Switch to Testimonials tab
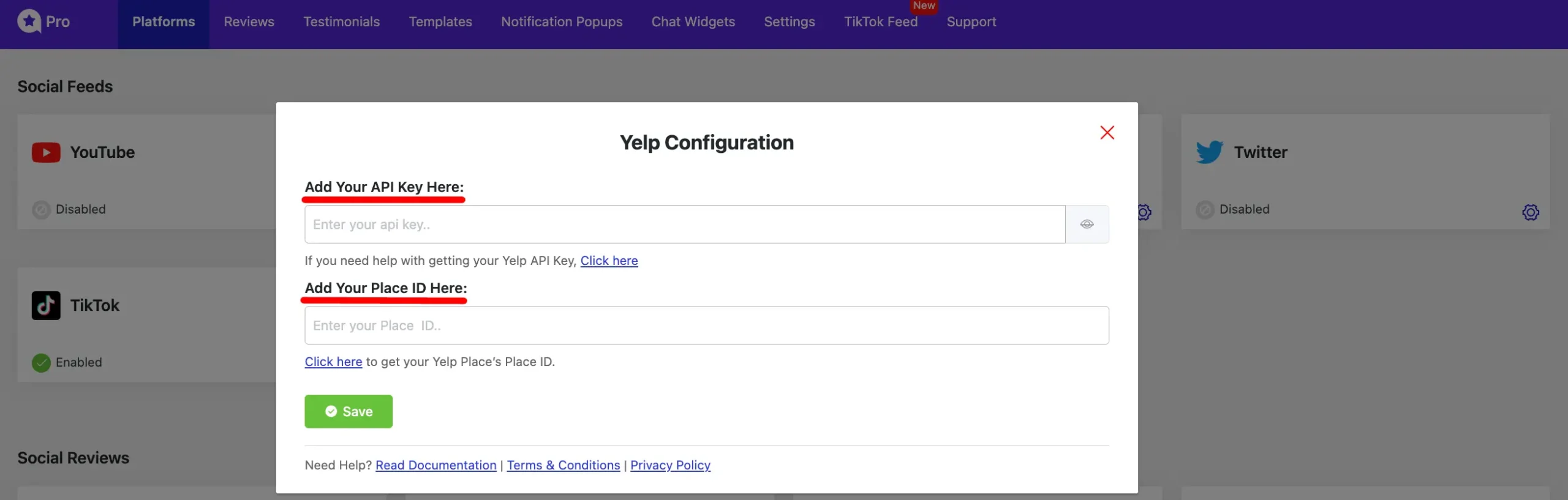 341,22
